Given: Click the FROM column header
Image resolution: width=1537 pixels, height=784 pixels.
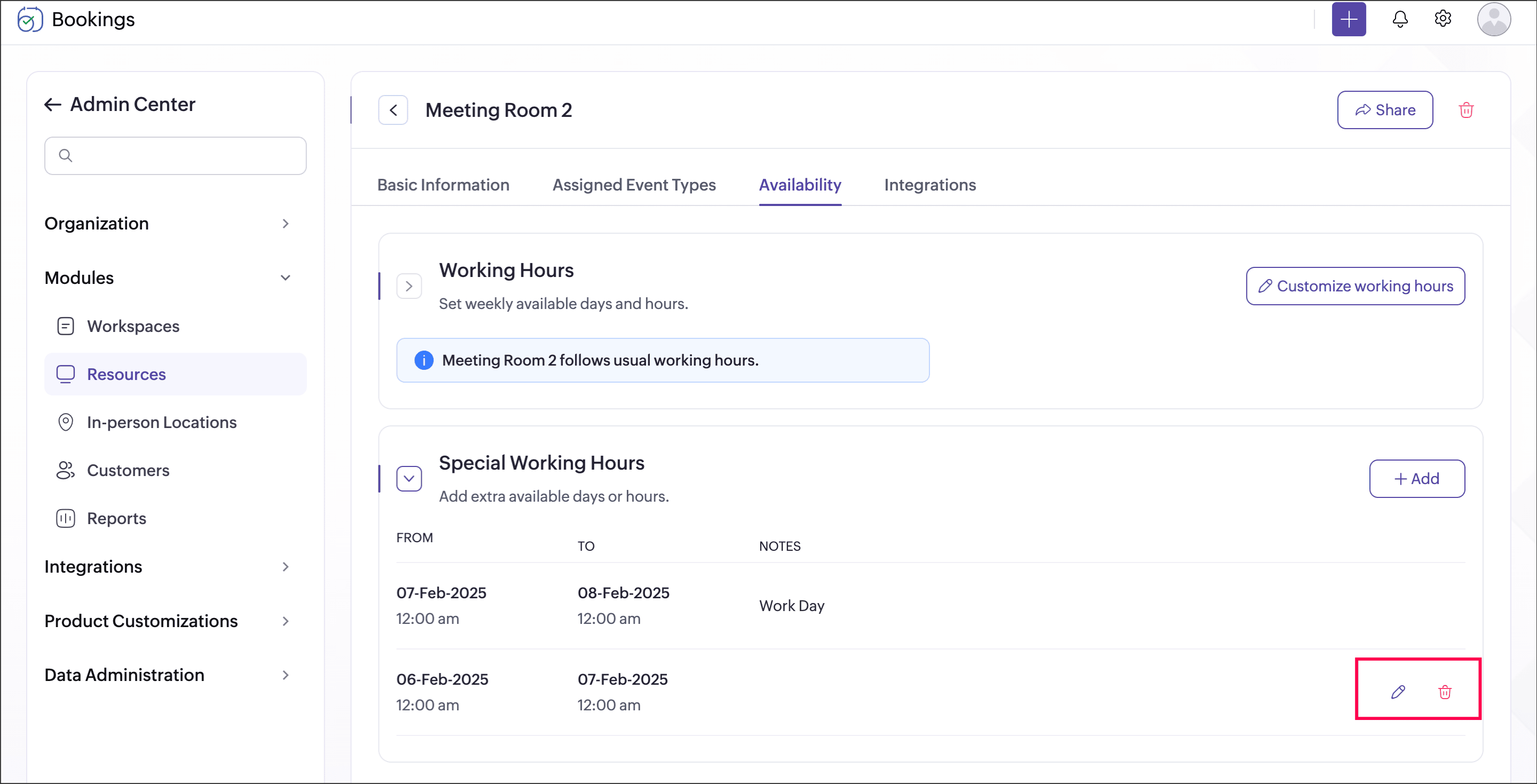Looking at the screenshot, I should tap(415, 538).
